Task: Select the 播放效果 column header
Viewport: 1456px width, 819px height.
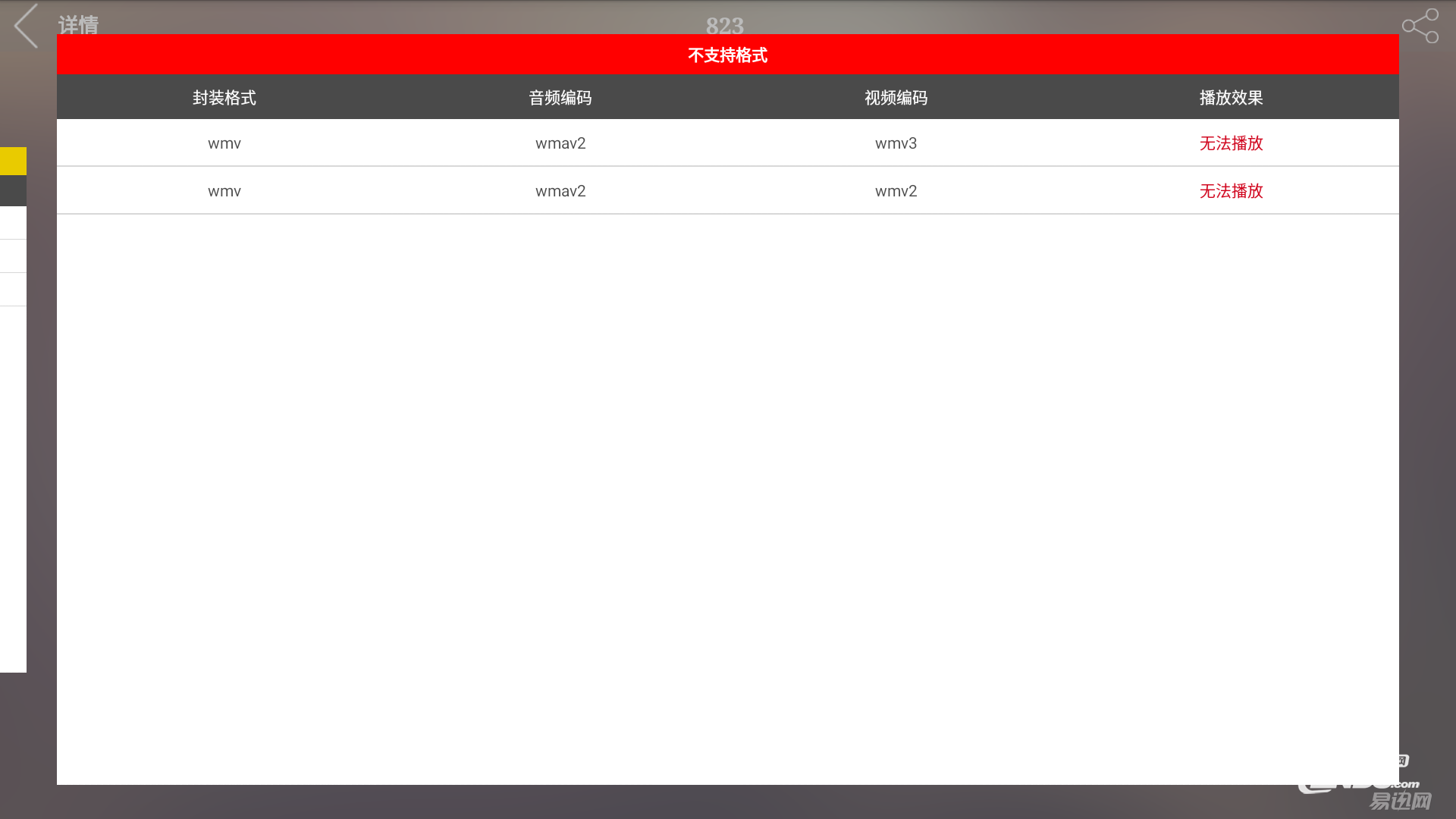Action: [x=1232, y=98]
